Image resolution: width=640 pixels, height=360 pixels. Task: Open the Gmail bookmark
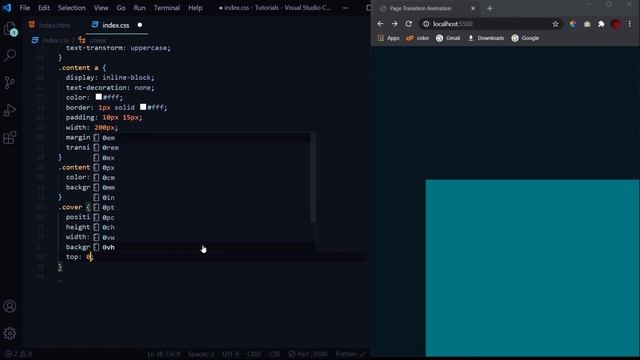pos(448,38)
